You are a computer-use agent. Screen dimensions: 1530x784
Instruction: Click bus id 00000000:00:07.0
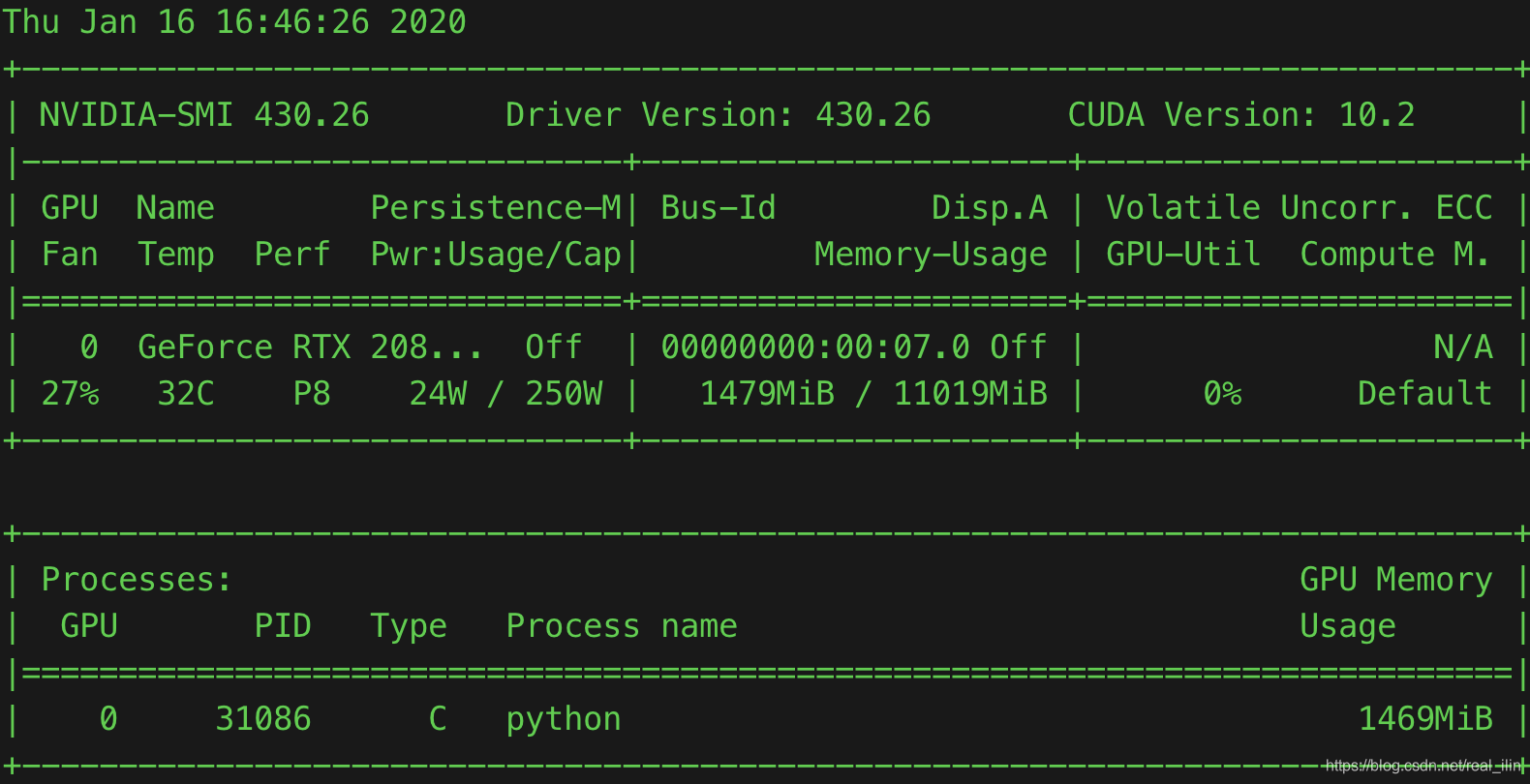(x=814, y=347)
